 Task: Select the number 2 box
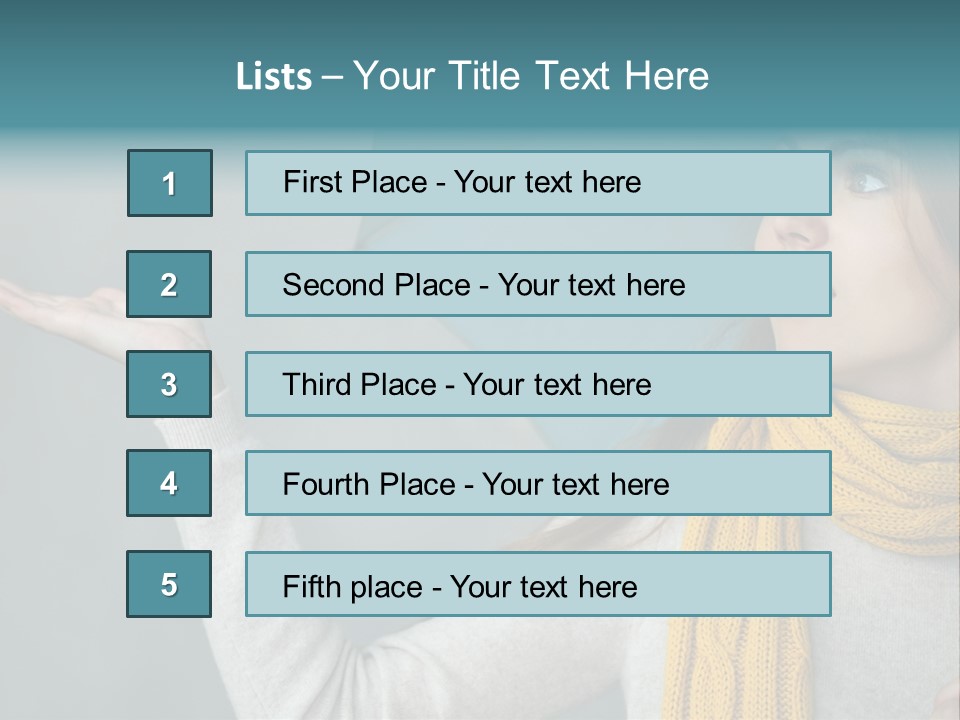click(x=169, y=284)
